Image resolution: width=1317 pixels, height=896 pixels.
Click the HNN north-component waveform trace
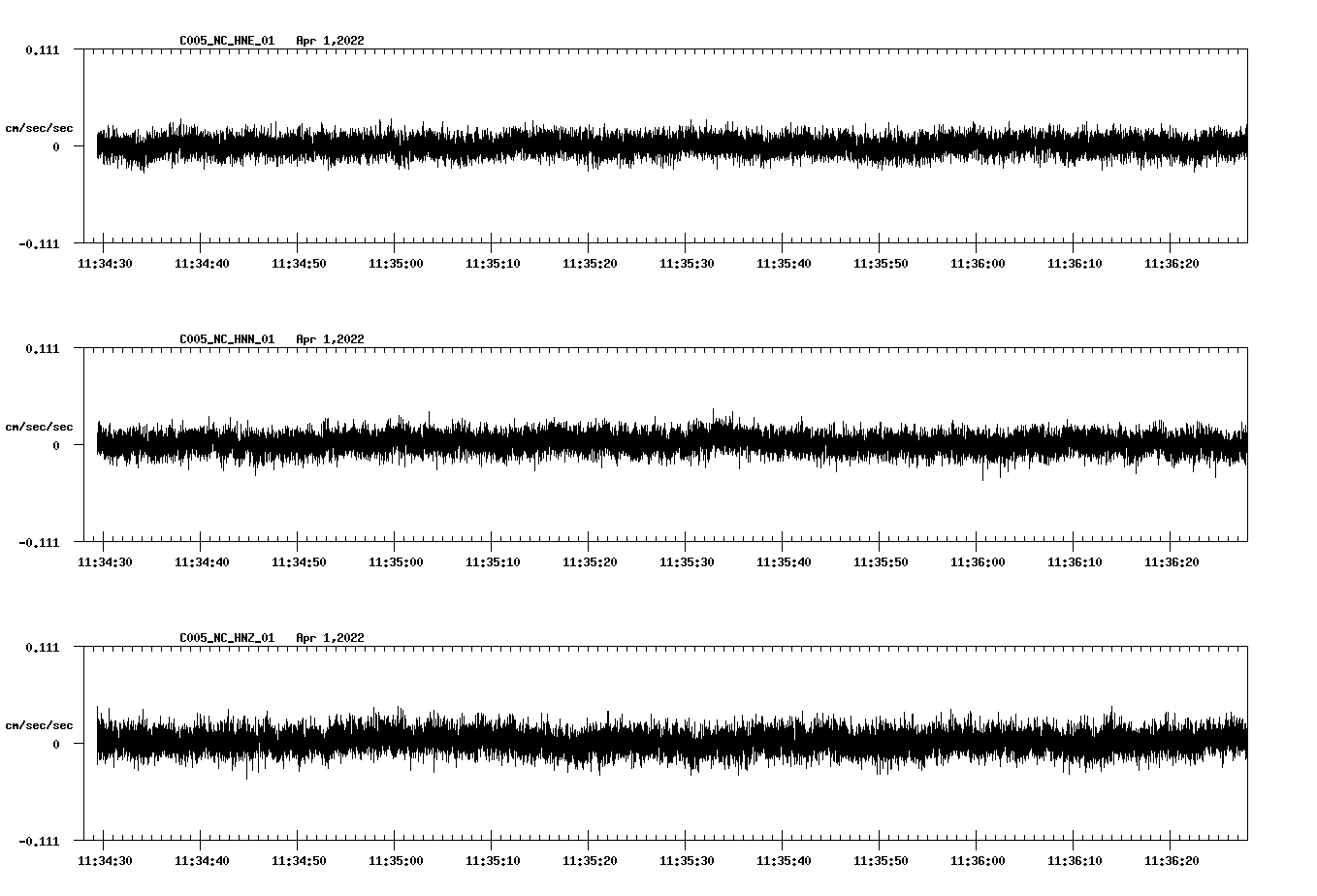pos(672,444)
